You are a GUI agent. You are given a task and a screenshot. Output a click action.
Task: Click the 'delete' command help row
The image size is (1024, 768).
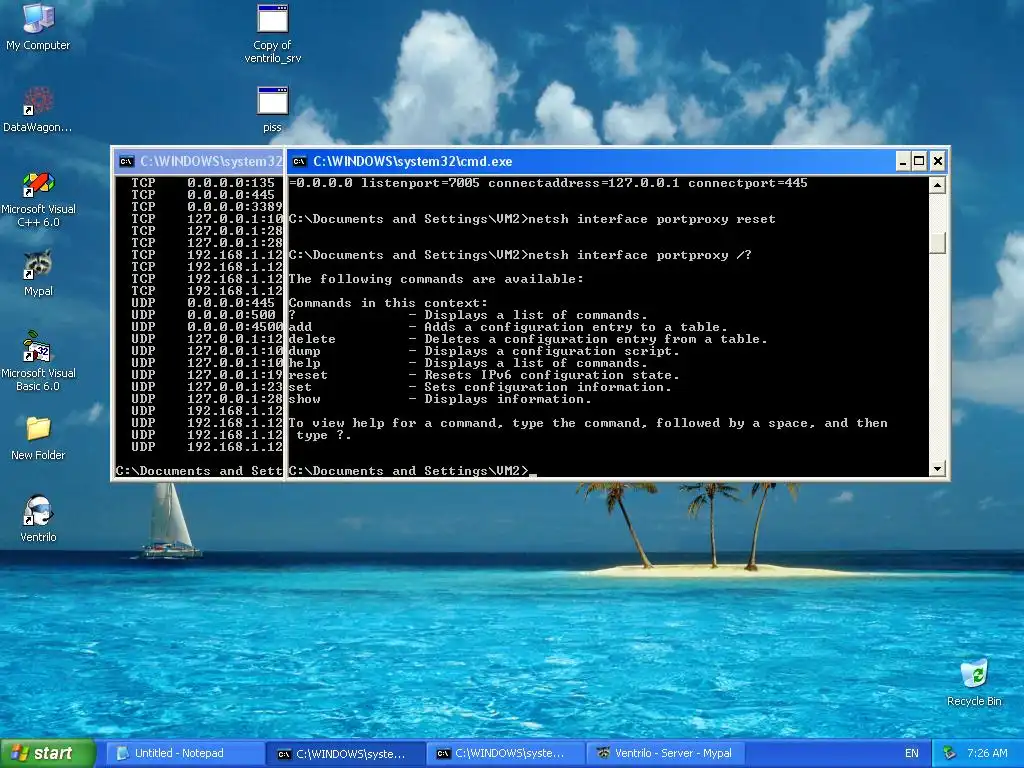point(528,339)
